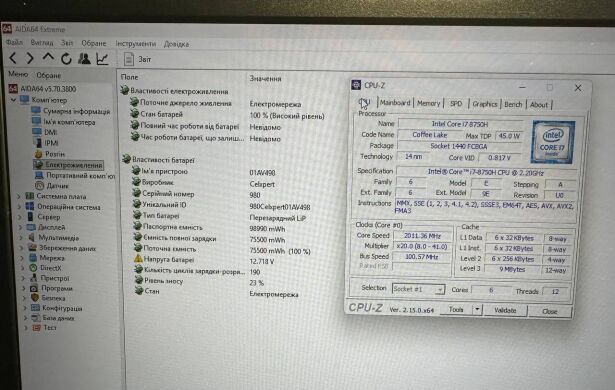This screenshot has width=615, height=390.
Task: Expand the Мережа tree node
Action: [x=23, y=258]
